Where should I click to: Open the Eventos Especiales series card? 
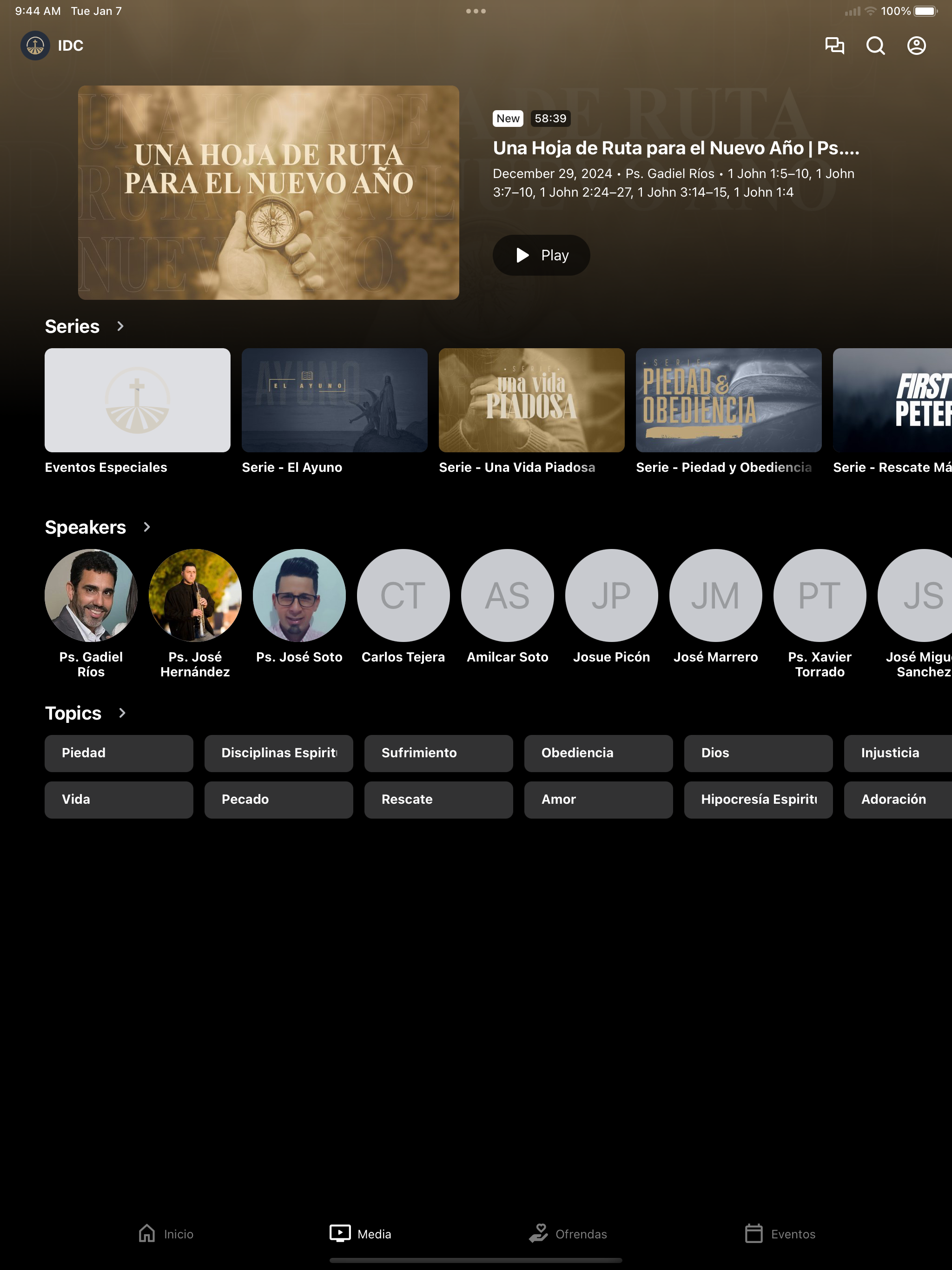(138, 400)
